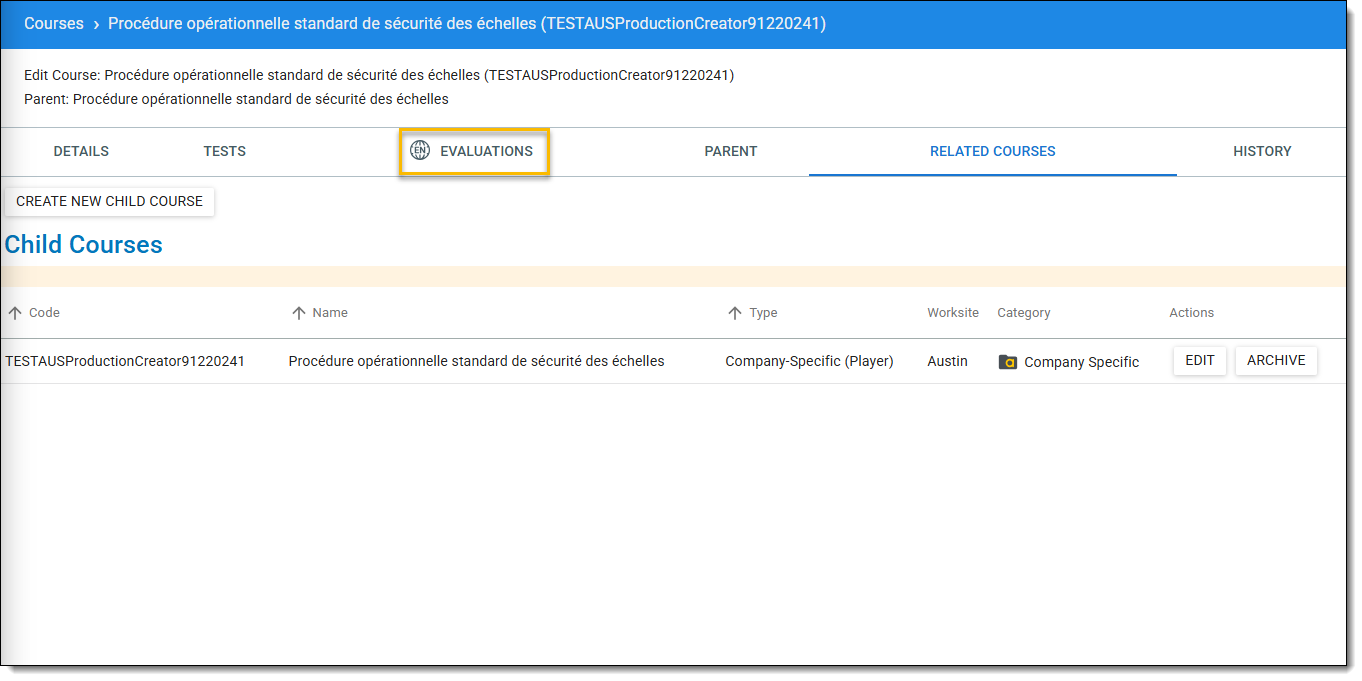Viewport: 1362px width, 681px height.
Task: Select the Related Courses tab
Action: pos(992,152)
